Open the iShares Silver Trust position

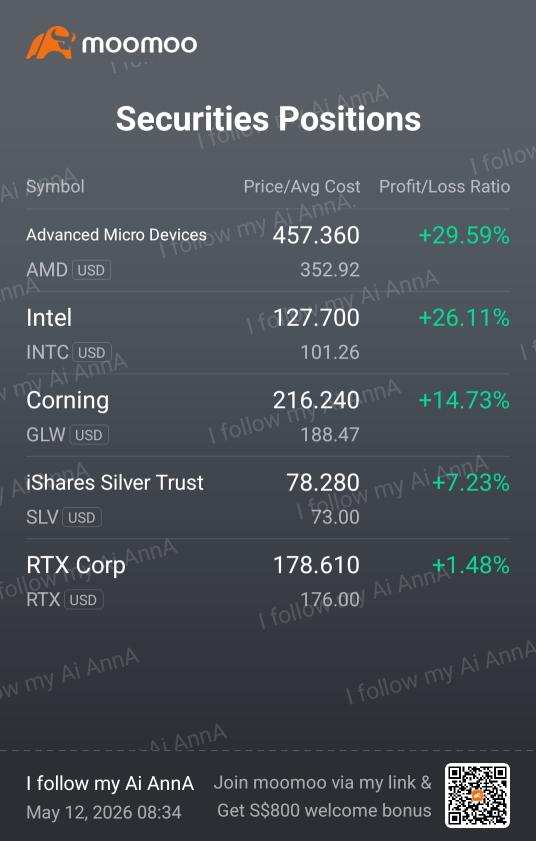[268, 498]
